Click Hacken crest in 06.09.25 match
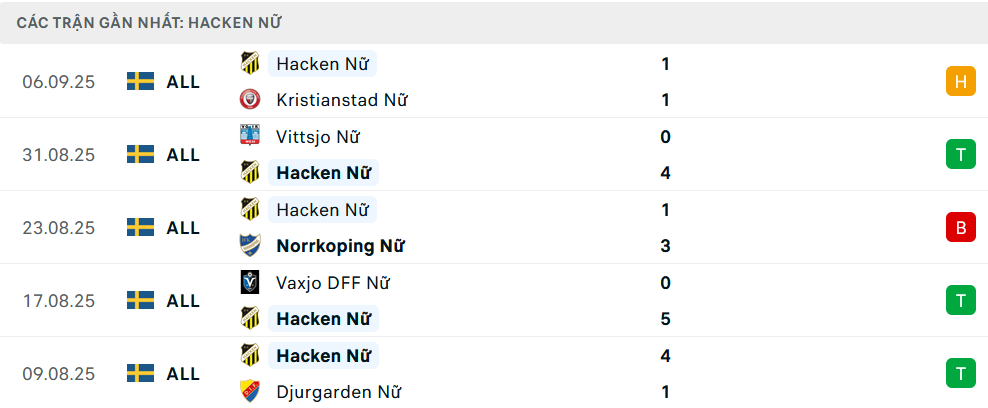988x408 pixels. (250, 64)
